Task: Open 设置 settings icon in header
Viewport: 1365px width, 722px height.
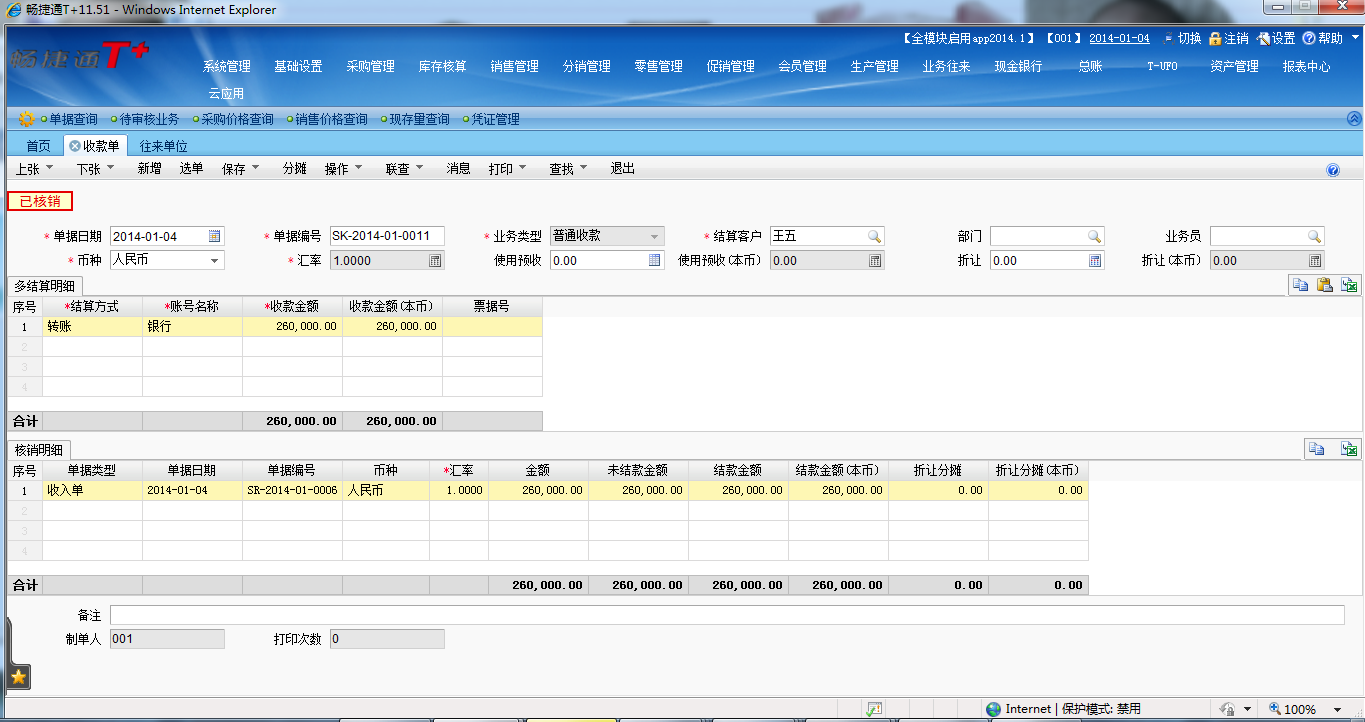Action: click(x=1264, y=38)
